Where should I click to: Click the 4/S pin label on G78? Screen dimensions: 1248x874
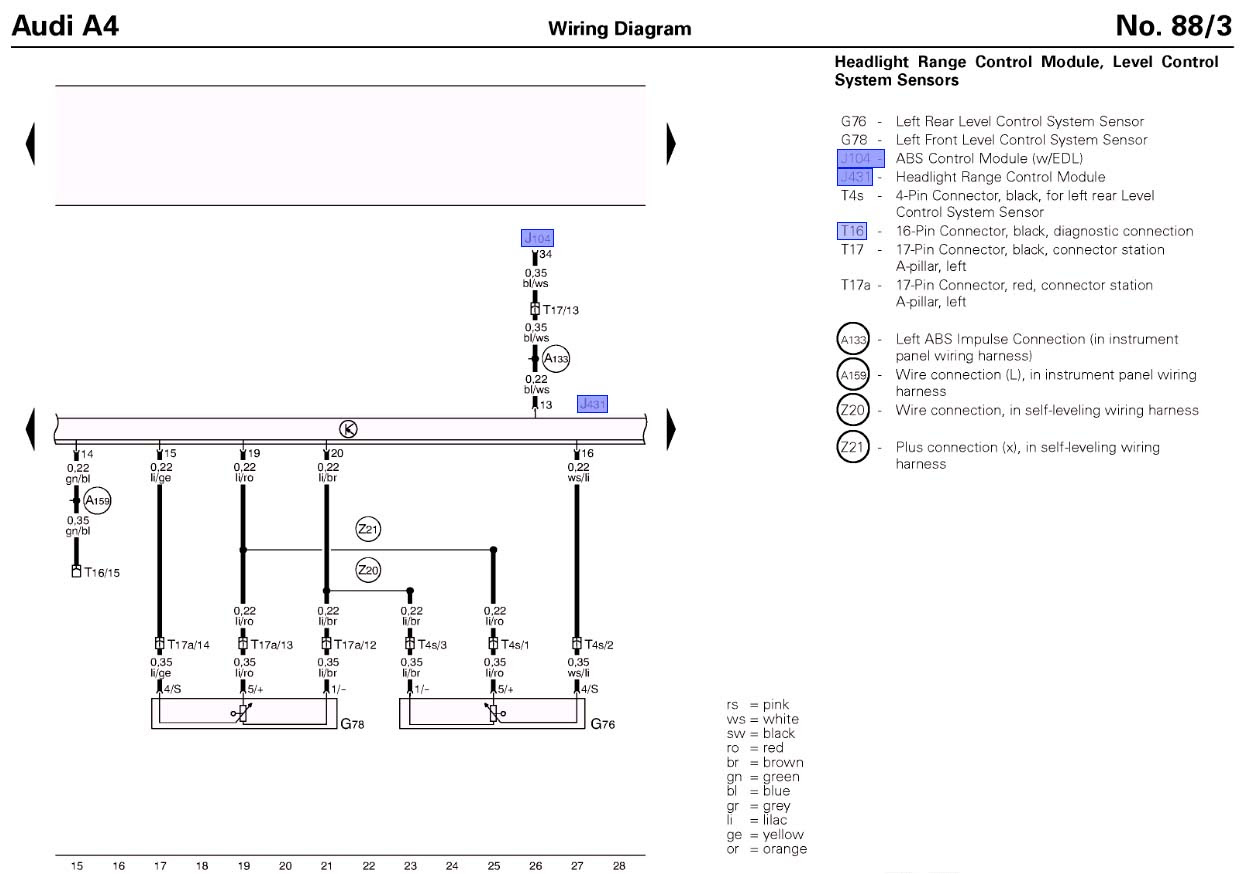coord(172,689)
